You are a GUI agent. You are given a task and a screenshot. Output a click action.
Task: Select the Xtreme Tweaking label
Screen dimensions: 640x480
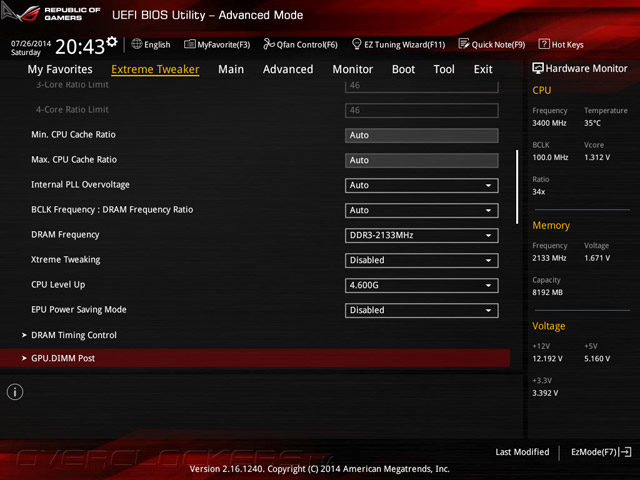tap(65, 260)
